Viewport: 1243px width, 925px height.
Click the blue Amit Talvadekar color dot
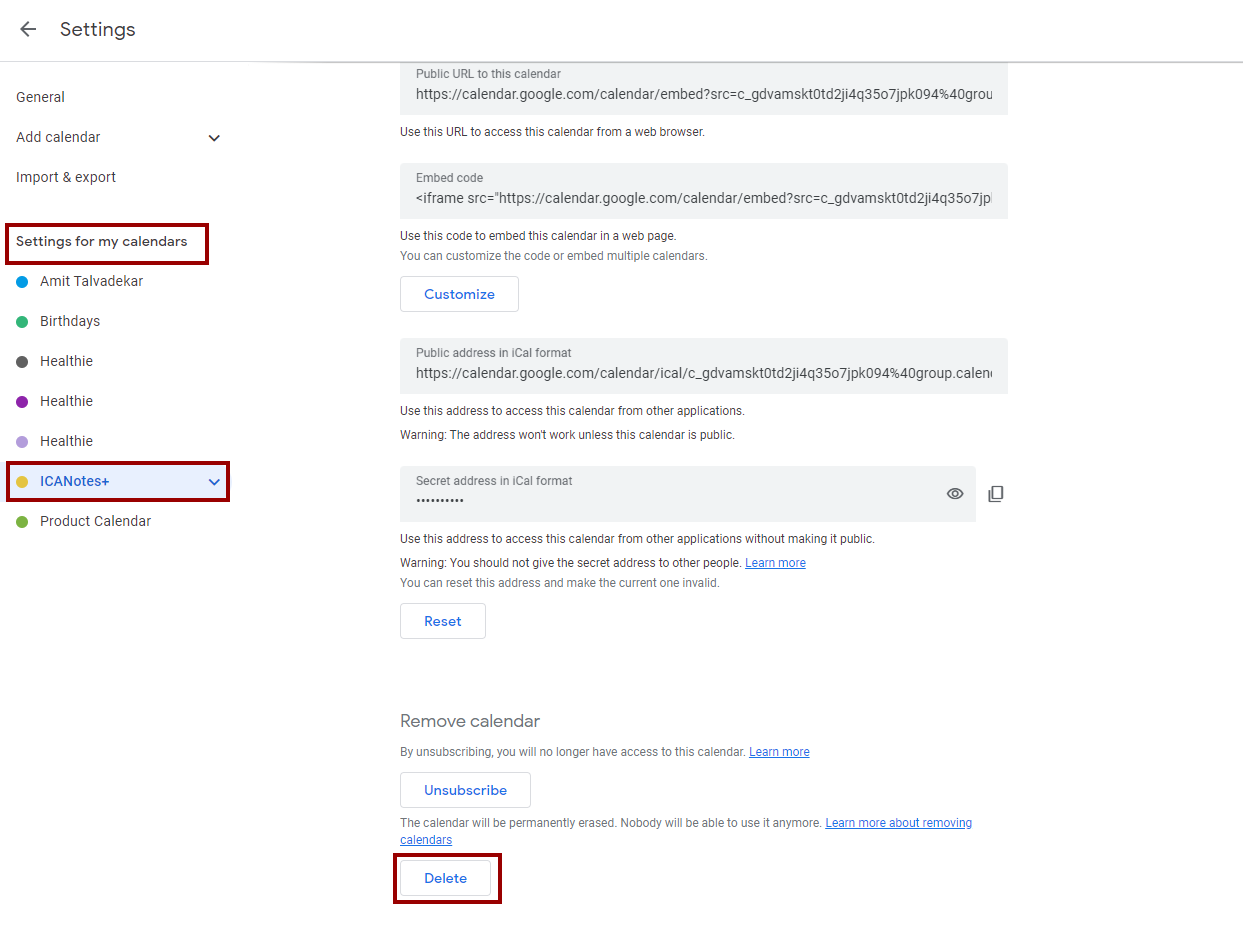(22, 282)
